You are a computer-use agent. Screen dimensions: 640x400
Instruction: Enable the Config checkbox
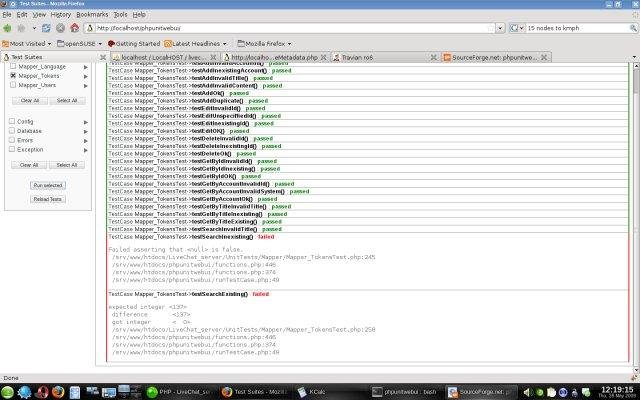(x=12, y=121)
